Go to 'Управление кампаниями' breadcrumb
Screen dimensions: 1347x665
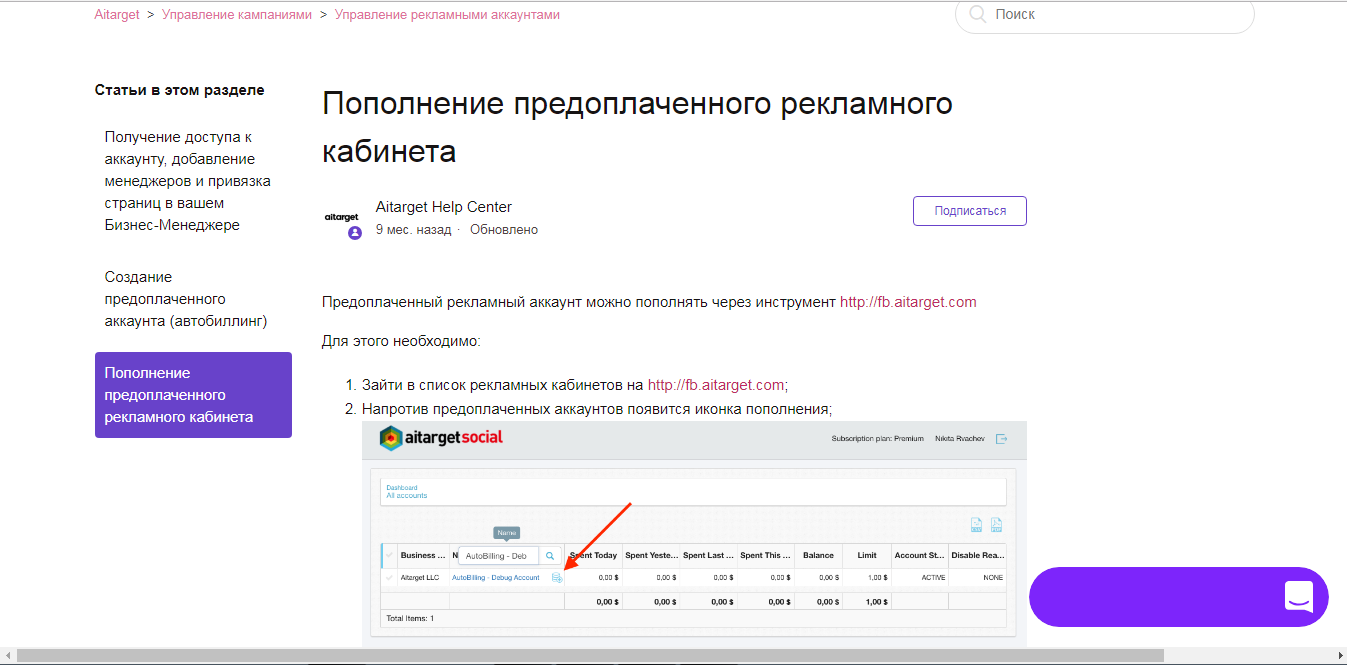(237, 15)
